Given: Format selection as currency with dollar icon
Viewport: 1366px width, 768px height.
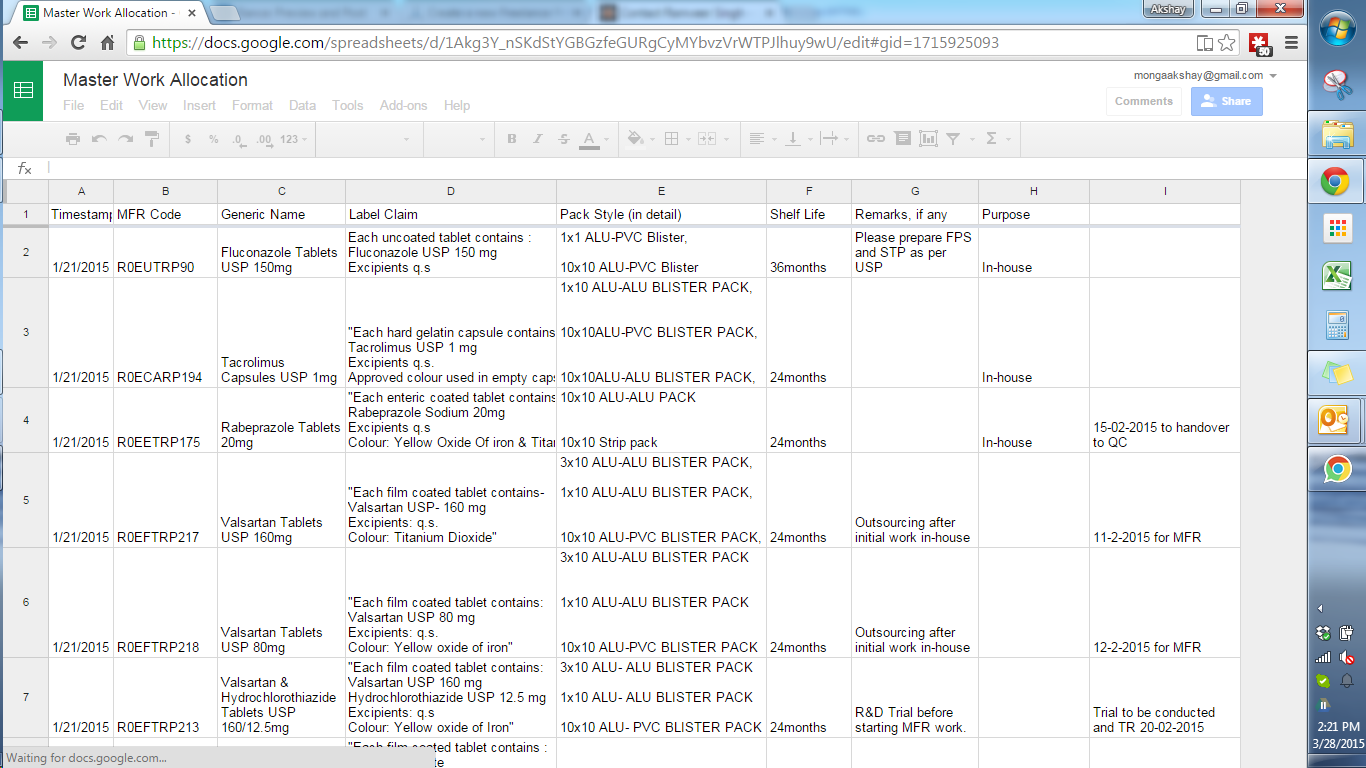Looking at the screenshot, I should [x=188, y=139].
